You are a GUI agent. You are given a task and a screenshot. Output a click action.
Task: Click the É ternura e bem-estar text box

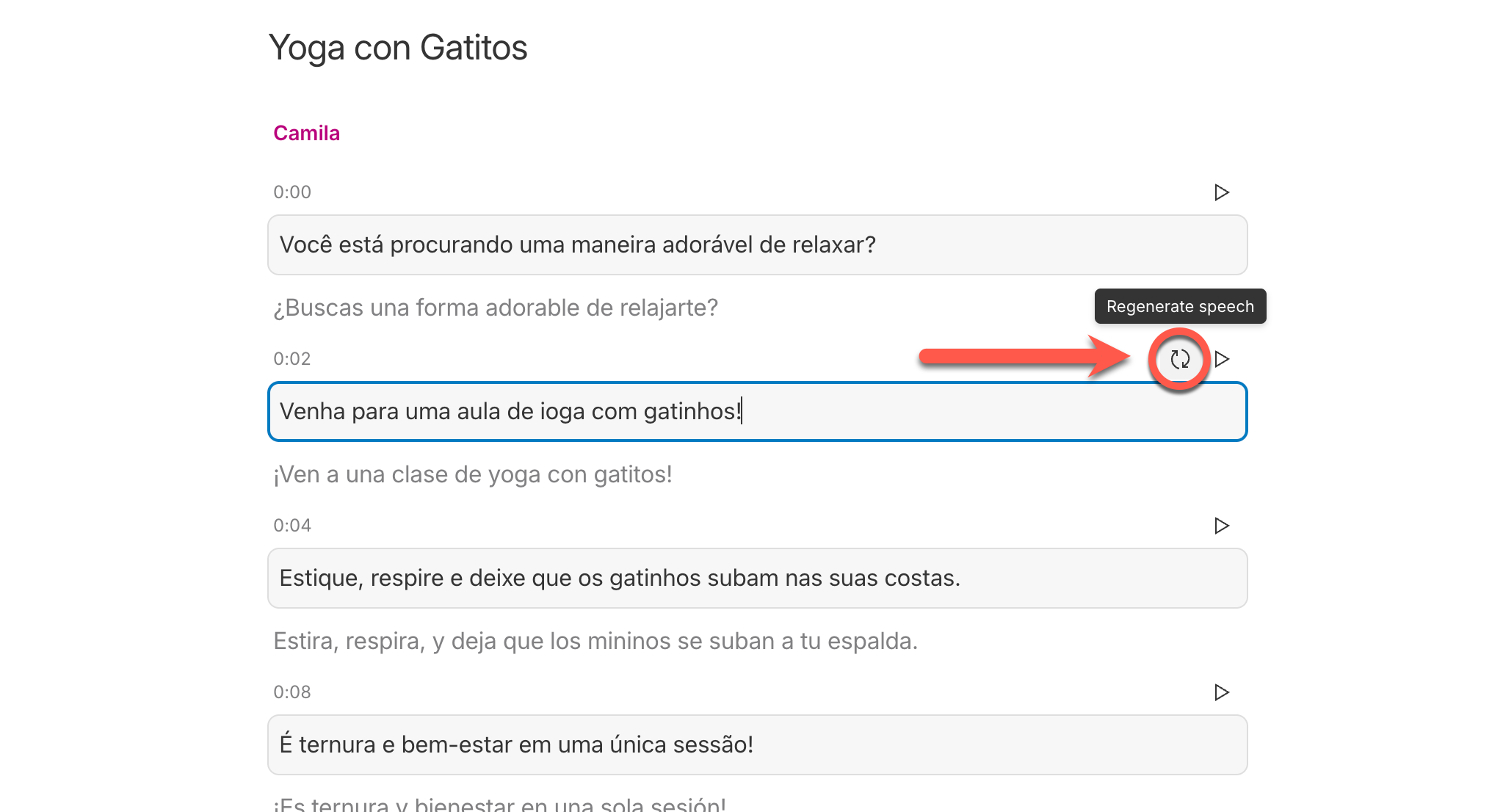(756, 744)
